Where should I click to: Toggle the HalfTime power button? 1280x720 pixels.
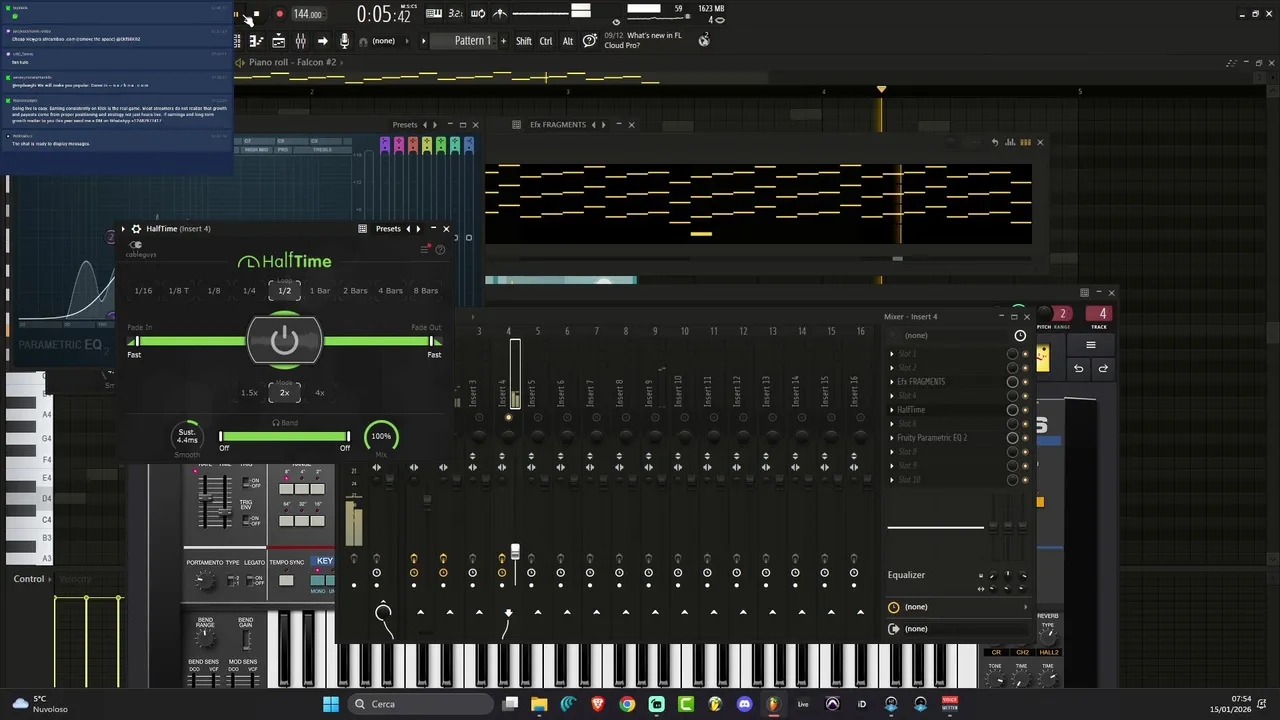click(x=284, y=341)
